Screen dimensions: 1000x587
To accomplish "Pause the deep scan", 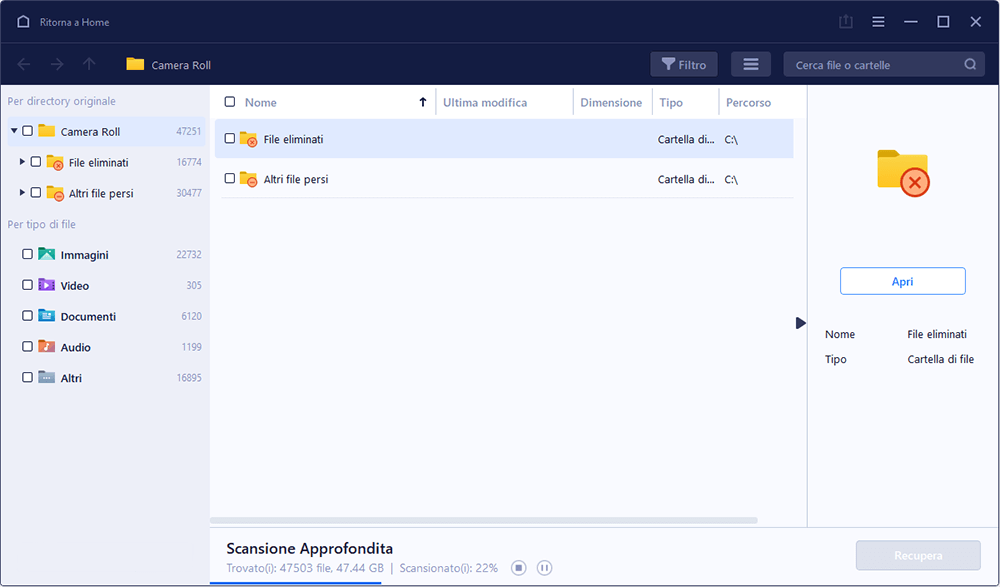I will pos(544,568).
